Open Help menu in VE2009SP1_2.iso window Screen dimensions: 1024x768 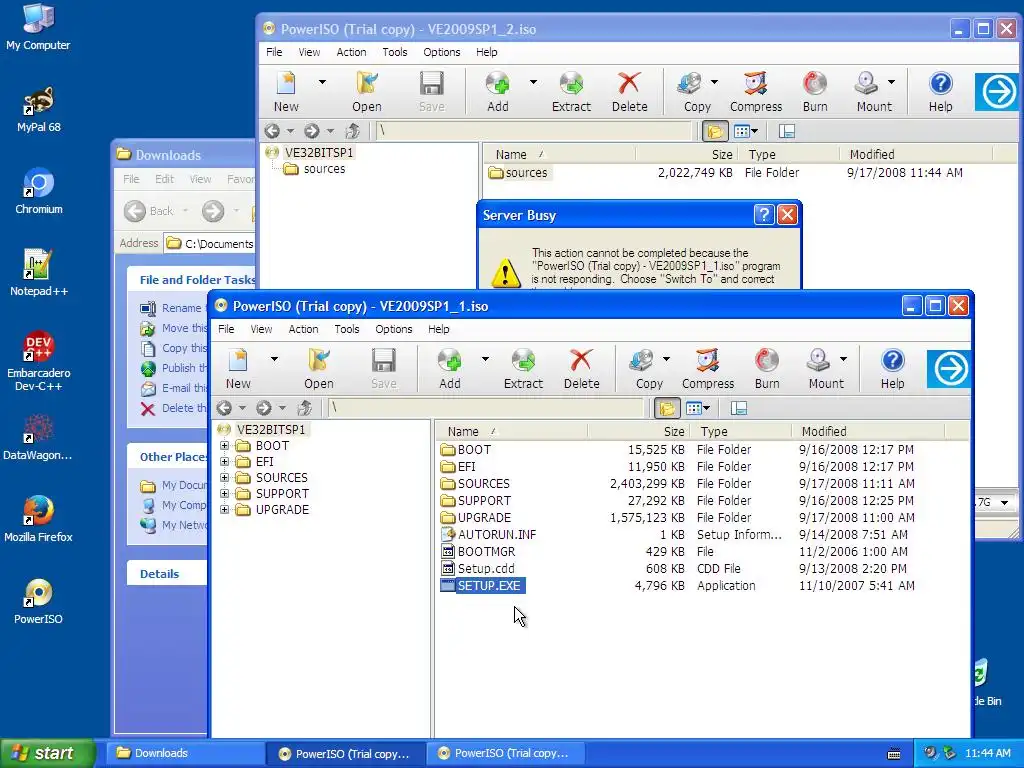pyautogui.click(x=487, y=52)
